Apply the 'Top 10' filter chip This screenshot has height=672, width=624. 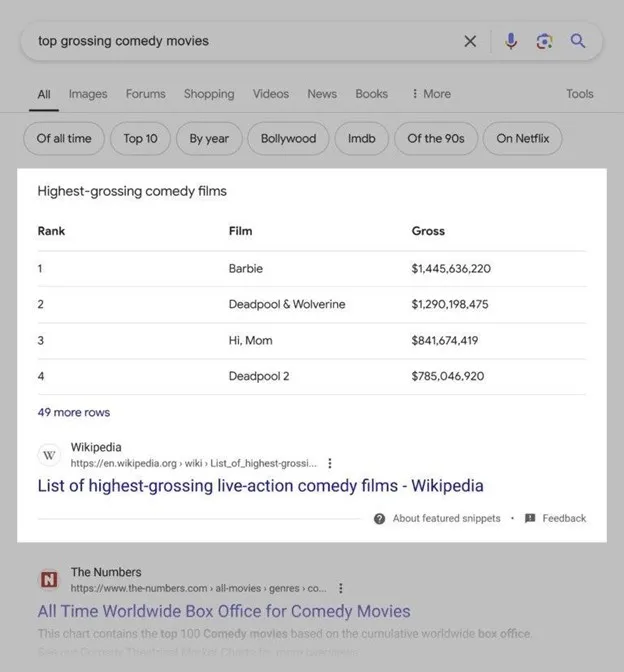point(140,138)
